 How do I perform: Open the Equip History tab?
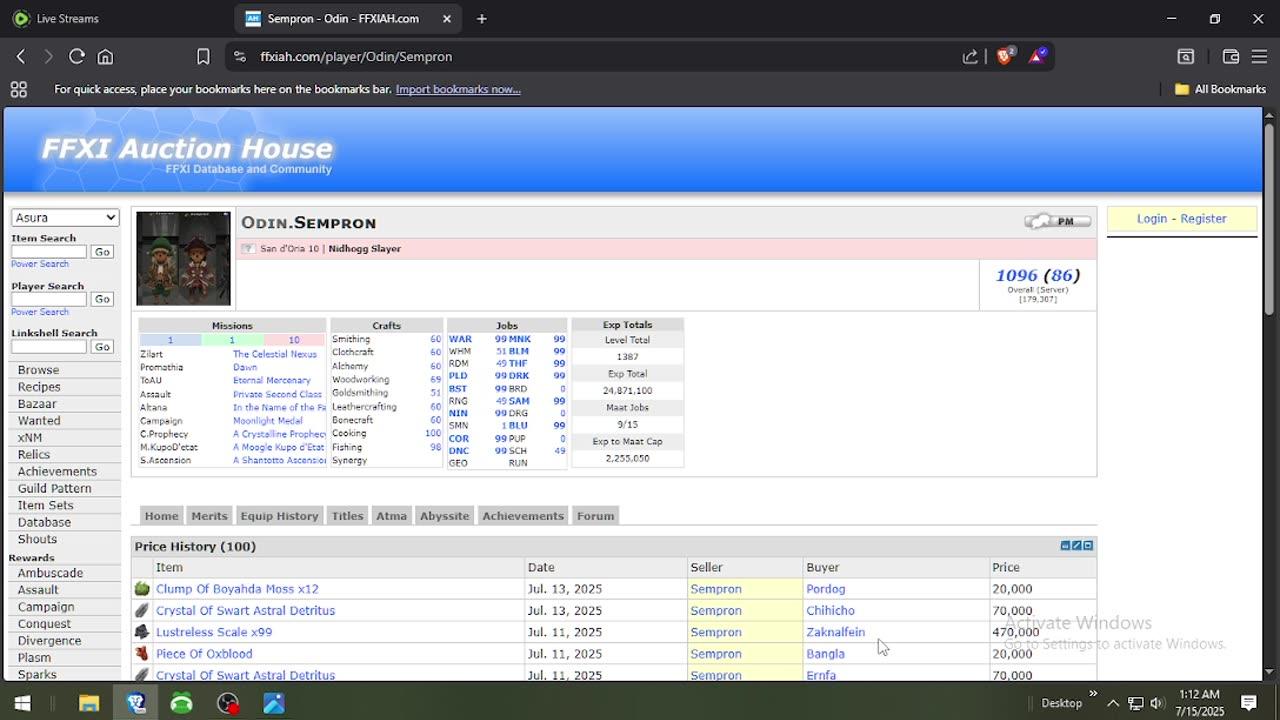[x=279, y=516]
